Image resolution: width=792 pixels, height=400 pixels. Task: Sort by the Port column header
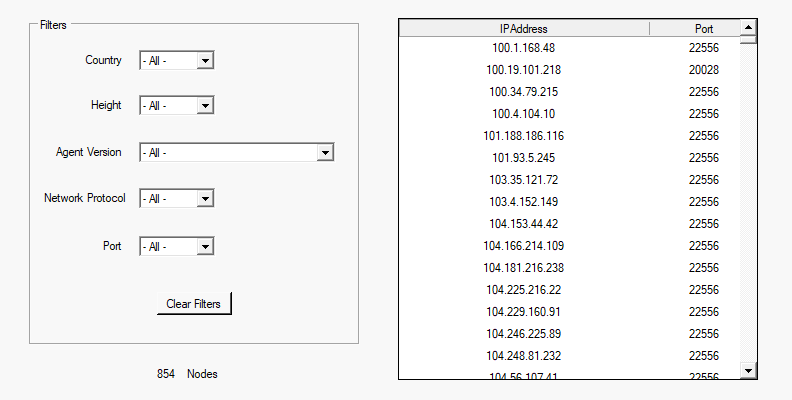coord(703,29)
